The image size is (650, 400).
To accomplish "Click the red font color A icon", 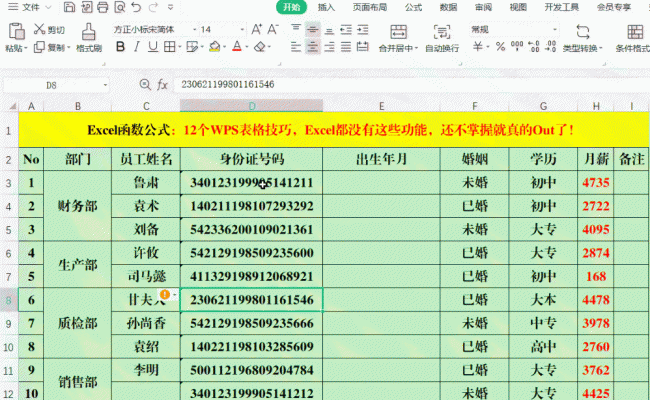I will coord(237,47).
